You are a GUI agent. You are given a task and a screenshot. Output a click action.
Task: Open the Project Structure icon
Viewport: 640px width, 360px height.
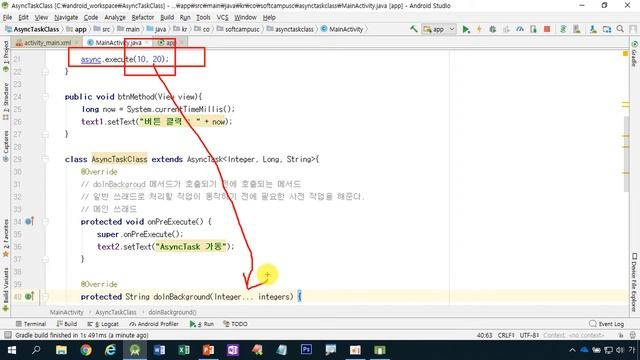pyautogui.click(x=607, y=29)
